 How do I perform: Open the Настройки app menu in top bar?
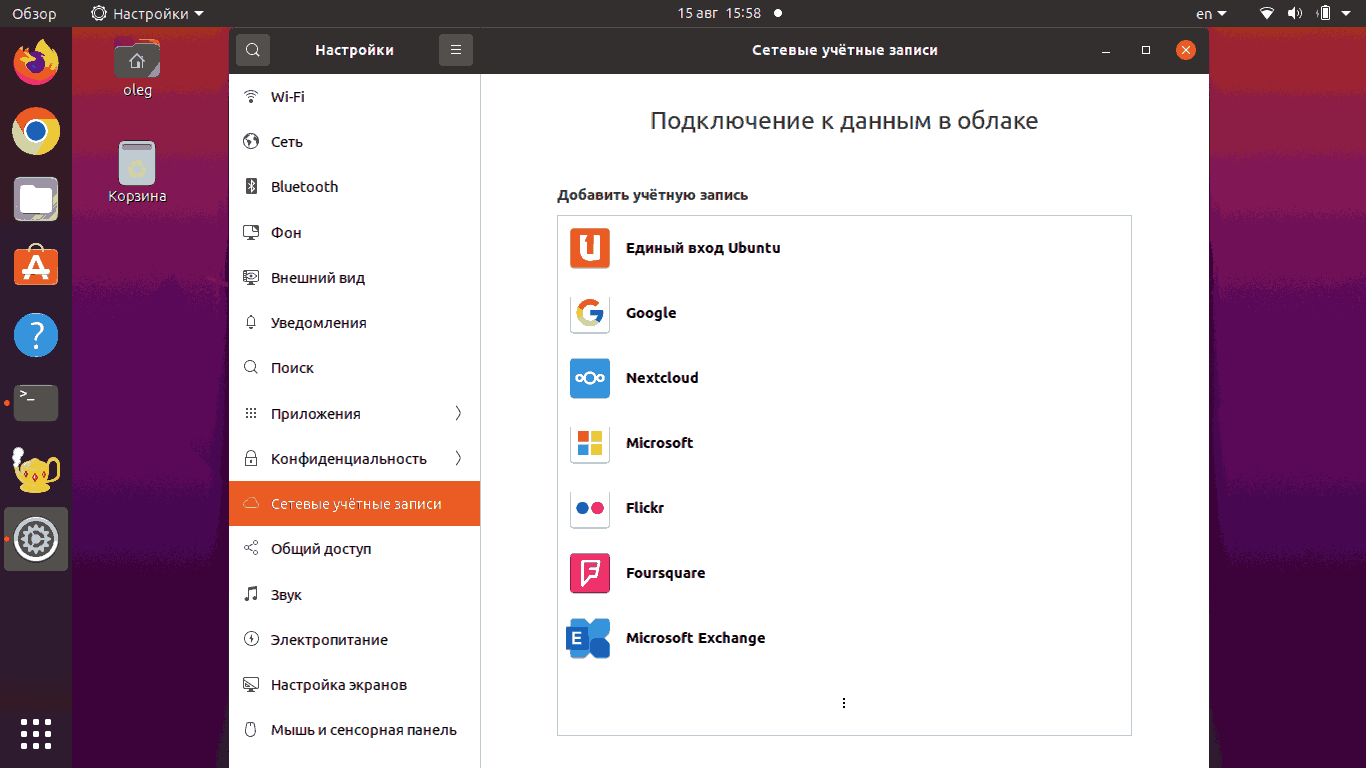(147, 14)
